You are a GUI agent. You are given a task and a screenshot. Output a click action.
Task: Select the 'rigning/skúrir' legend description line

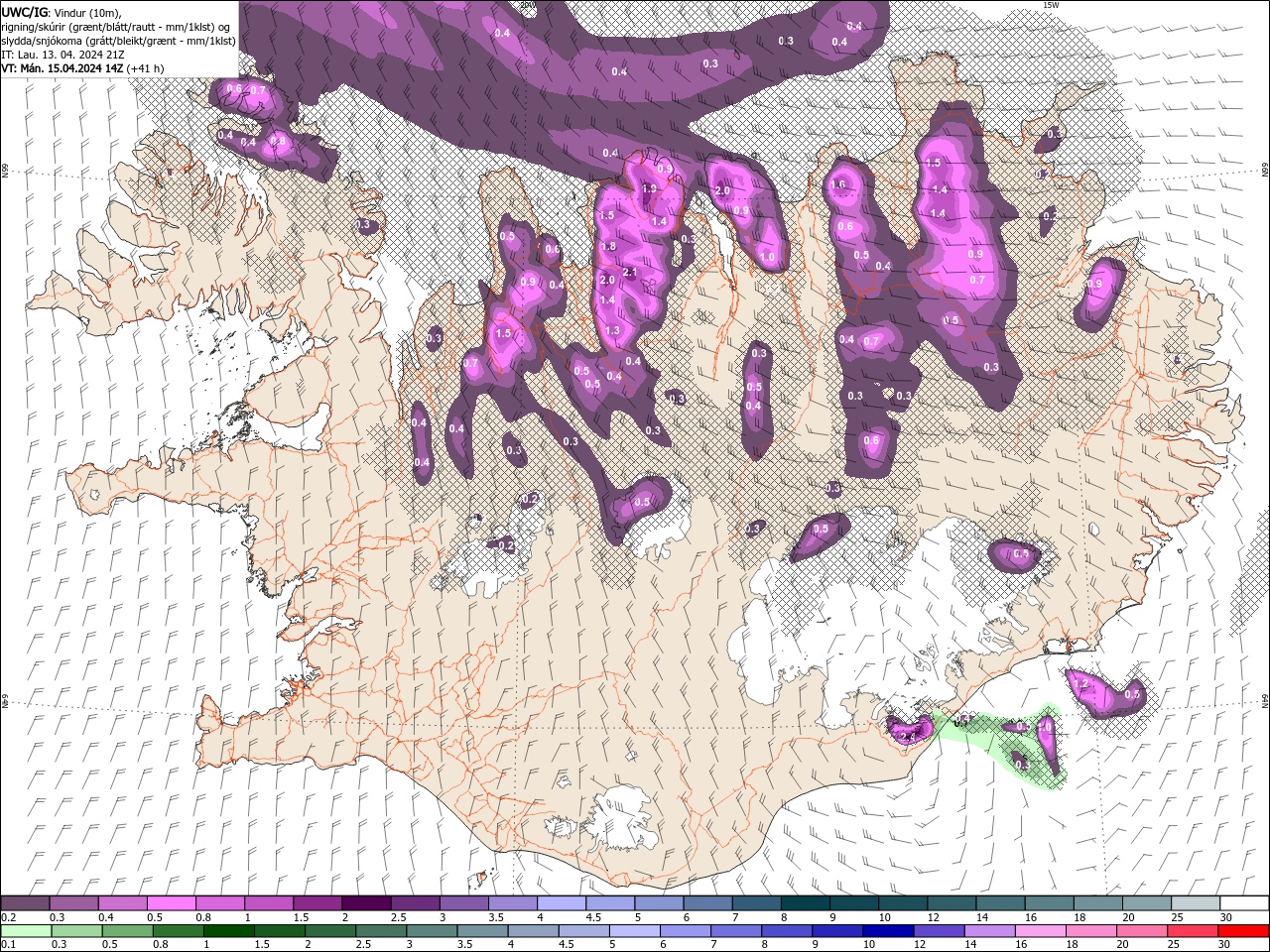coord(117,27)
